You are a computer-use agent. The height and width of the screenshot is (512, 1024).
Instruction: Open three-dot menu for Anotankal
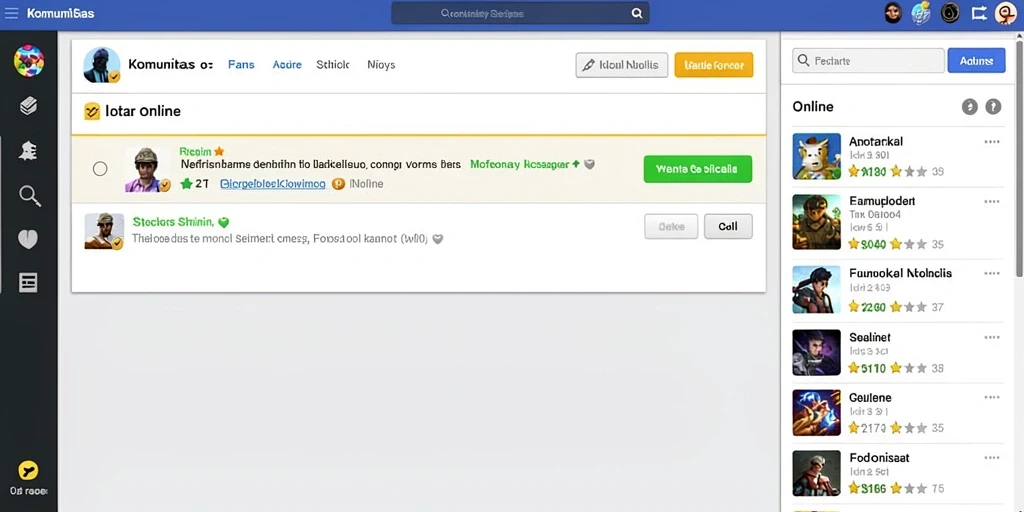tap(991, 142)
